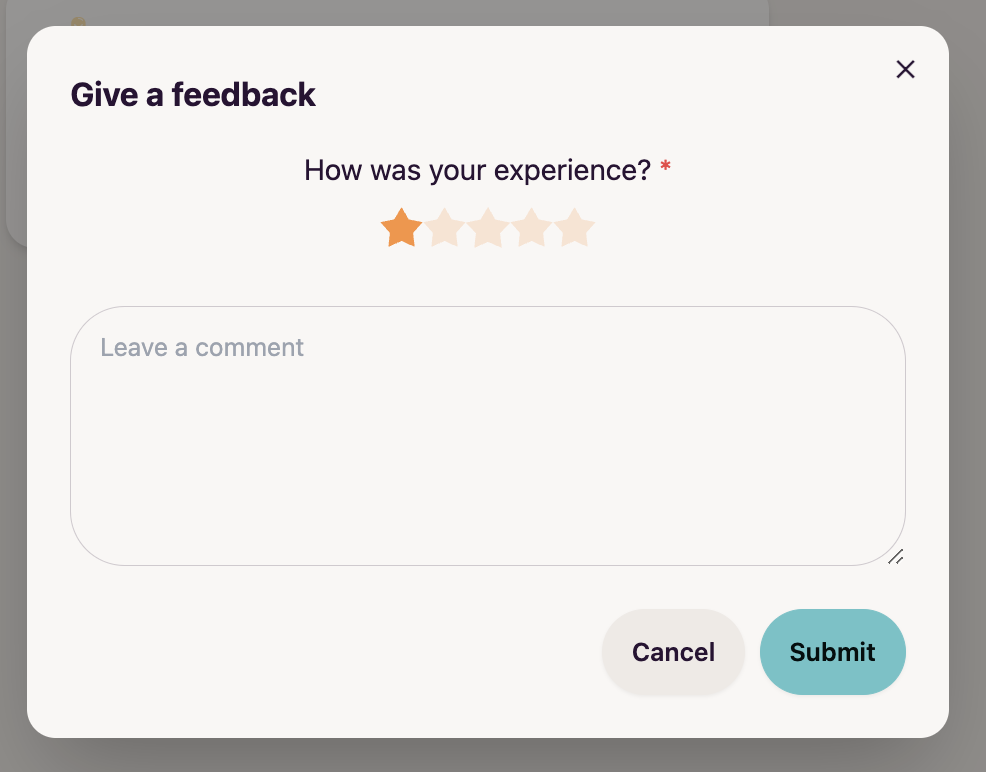The image size is (986, 772).
Task: Focus the Leave a comment text area
Action: [488, 436]
